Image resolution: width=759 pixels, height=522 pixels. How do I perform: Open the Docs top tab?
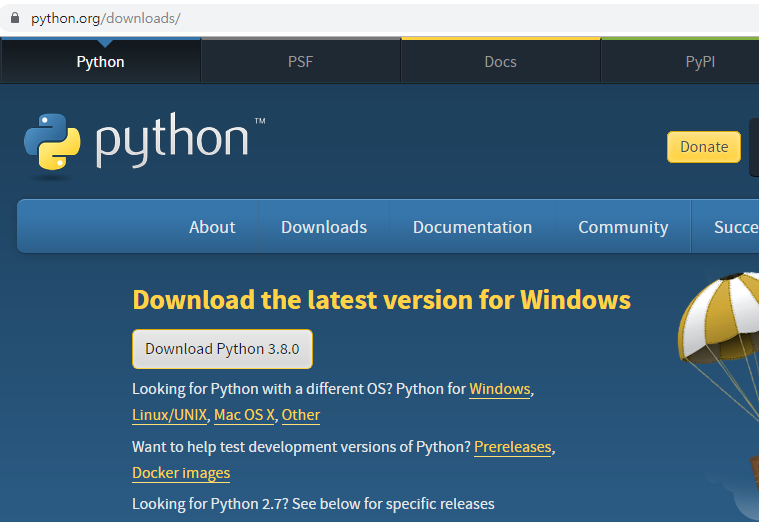(501, 61)
